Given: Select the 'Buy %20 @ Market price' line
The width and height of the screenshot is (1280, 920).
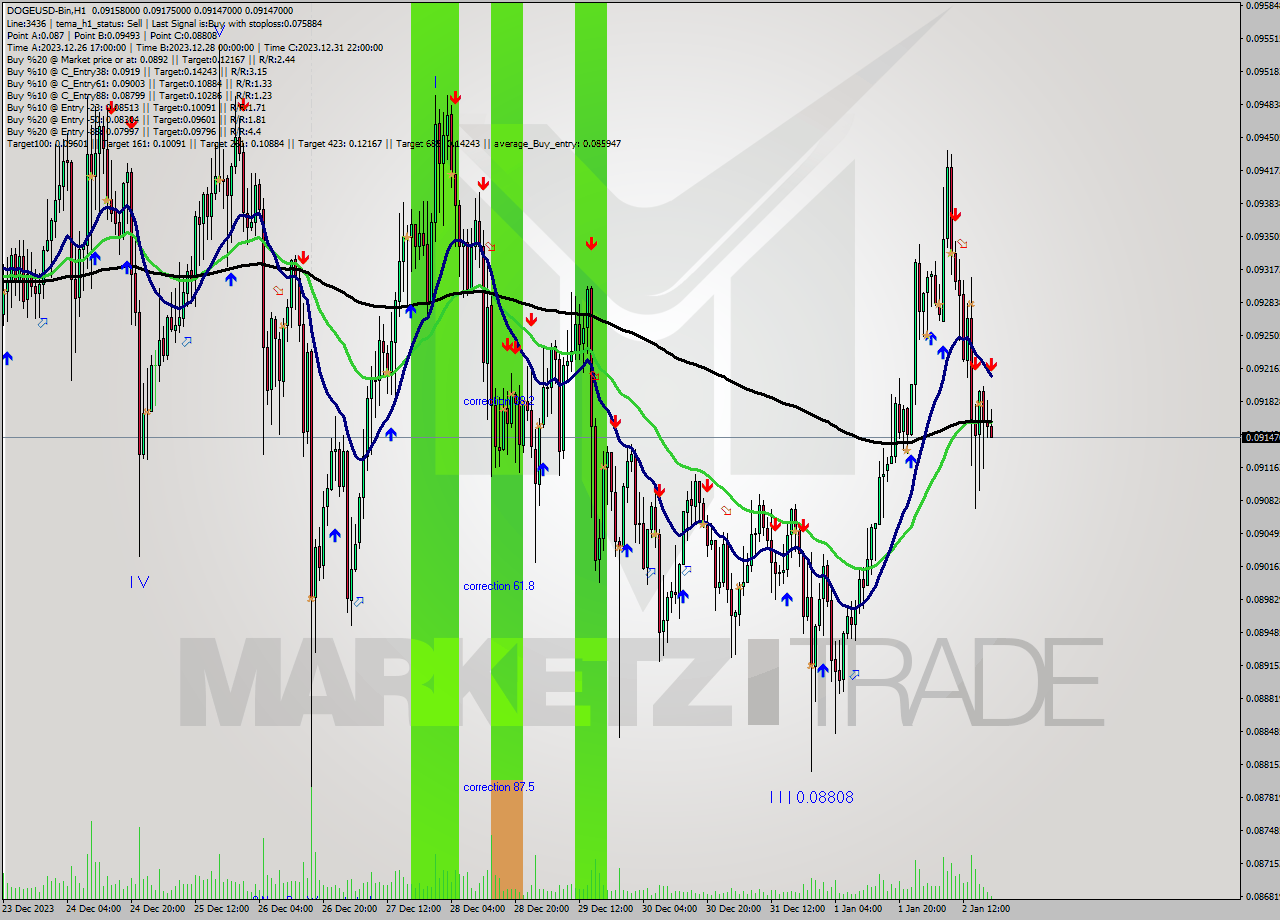Looking at the screenshot, I should 150,59.
